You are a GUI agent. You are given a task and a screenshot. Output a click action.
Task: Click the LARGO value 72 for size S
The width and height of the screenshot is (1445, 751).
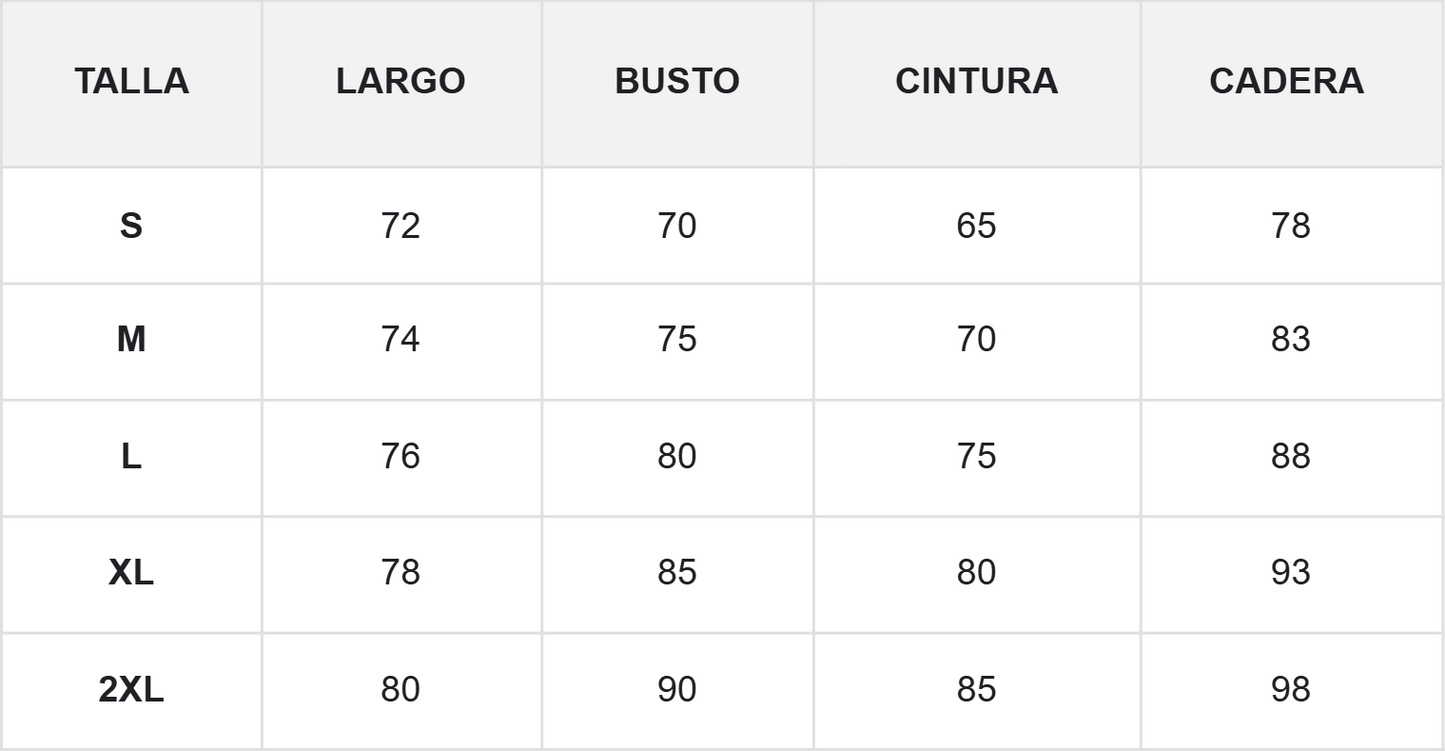(x=400, y=226)
